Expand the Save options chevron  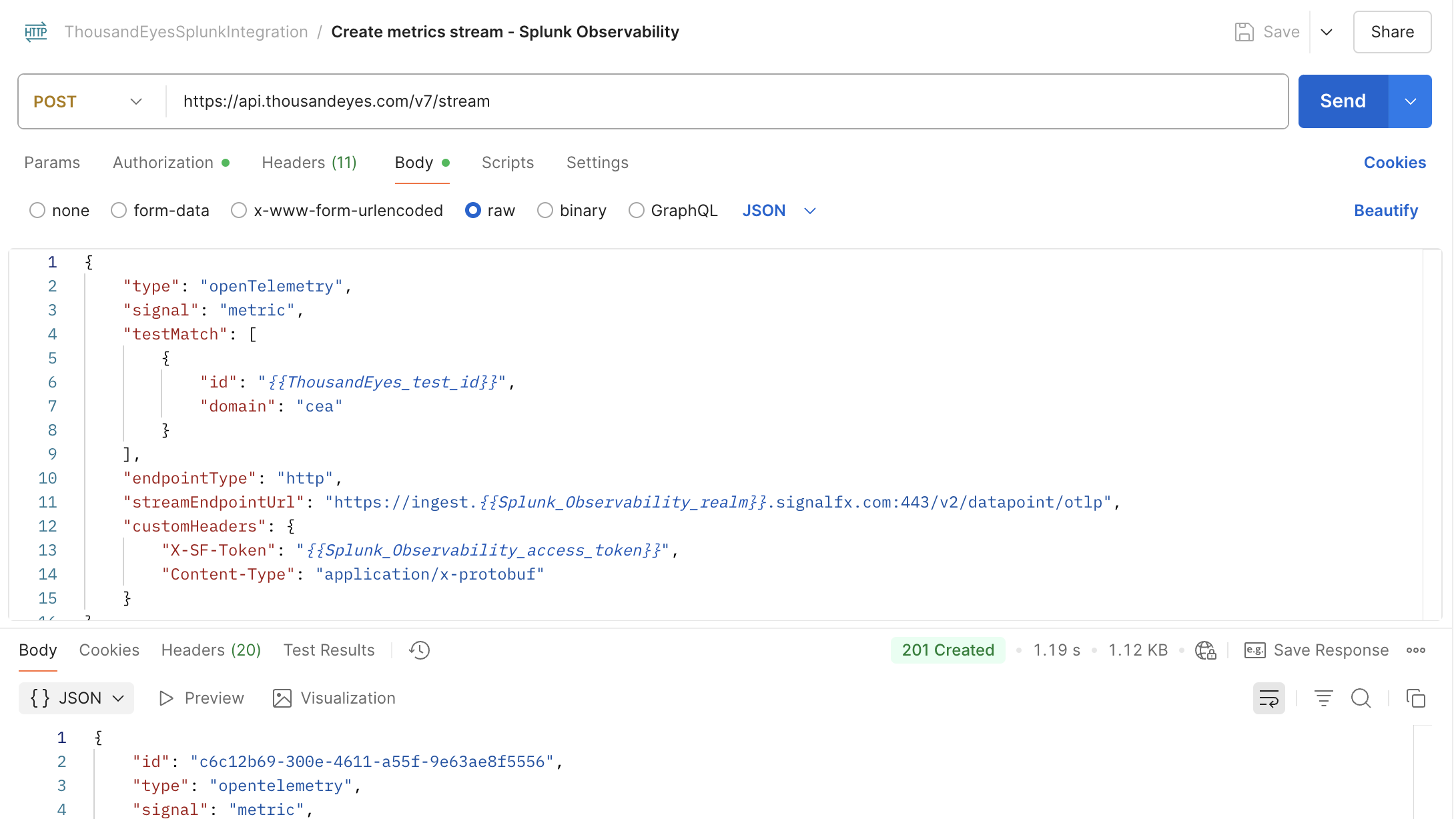click(1327, 32)
